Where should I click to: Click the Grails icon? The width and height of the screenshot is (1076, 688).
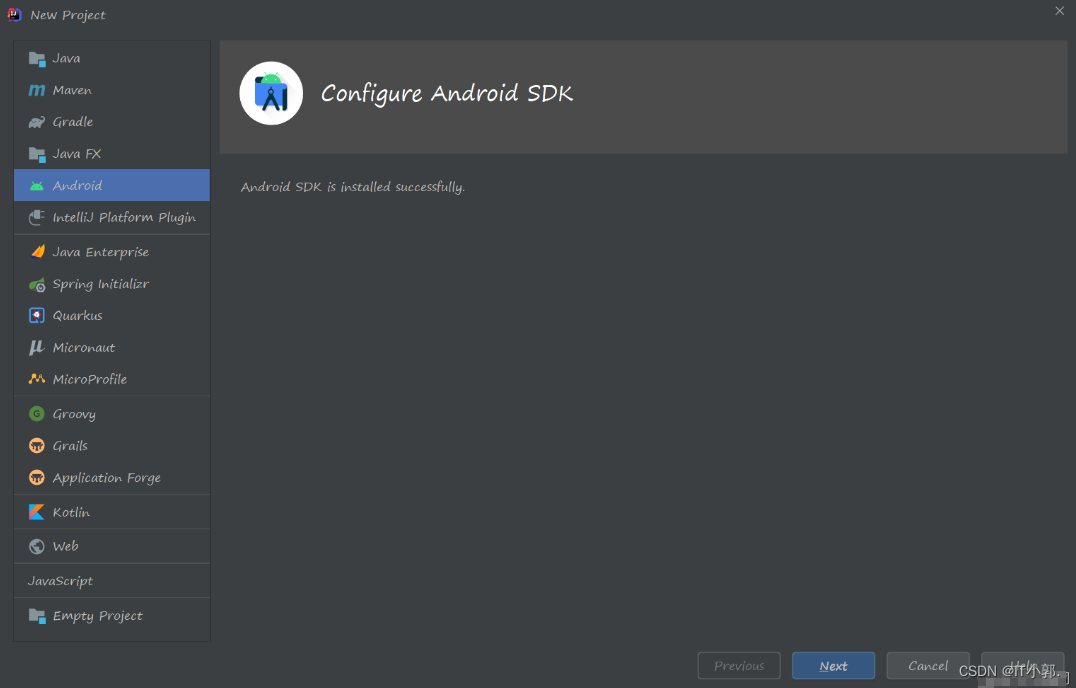click(37, 446)
